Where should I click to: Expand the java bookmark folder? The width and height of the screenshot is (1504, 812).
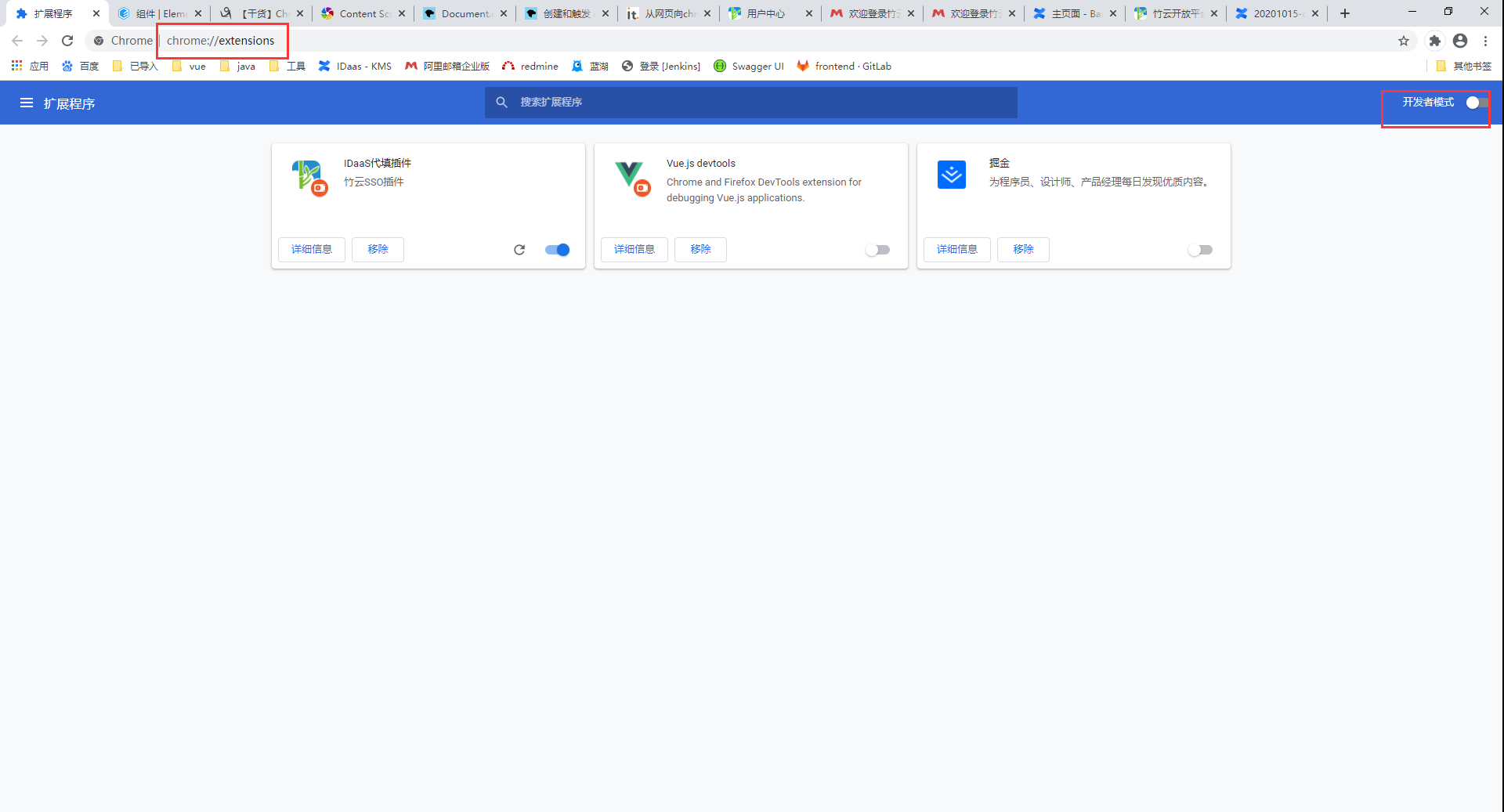(x=238, y=67)
